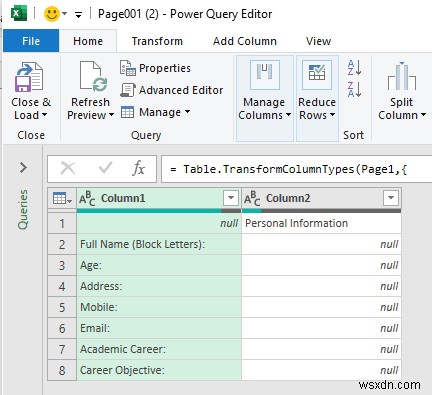The width and height of the screenshot is (432, 395).
Task: Open Customize Quick Access Toolbar arrow
Action: pyautogui.click(x=78, y=14)
